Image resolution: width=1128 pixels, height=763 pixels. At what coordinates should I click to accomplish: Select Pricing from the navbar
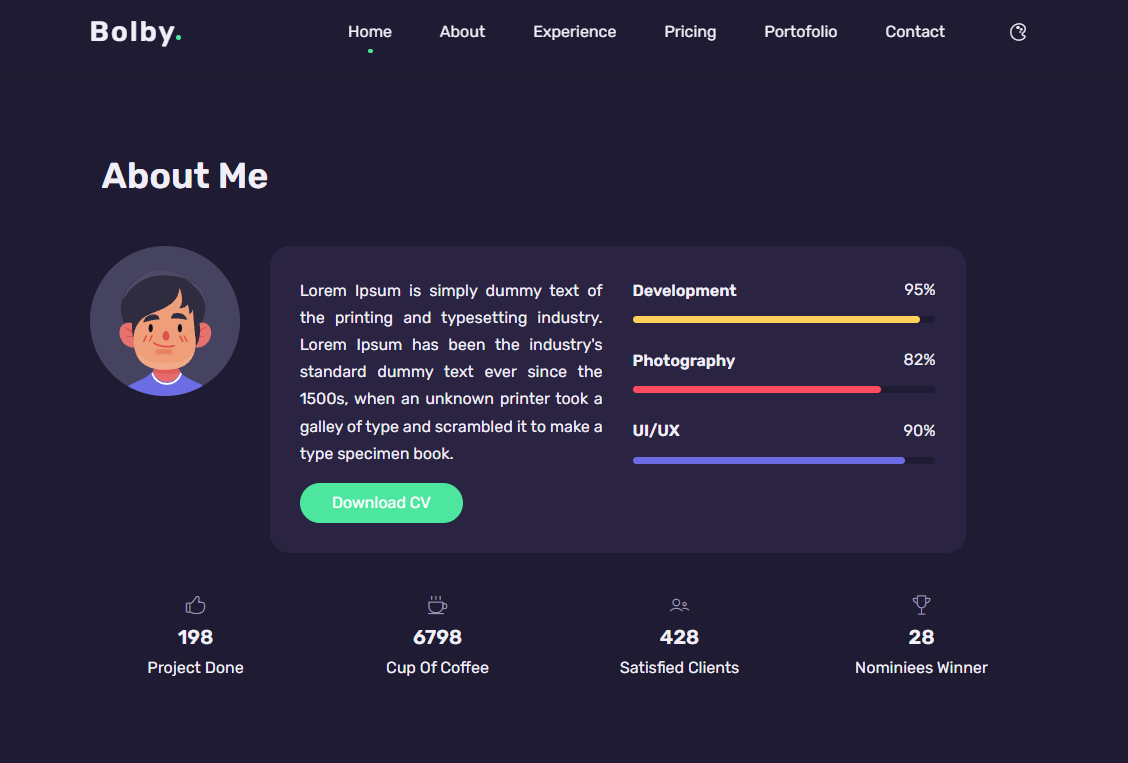click(x=690, y=31)
